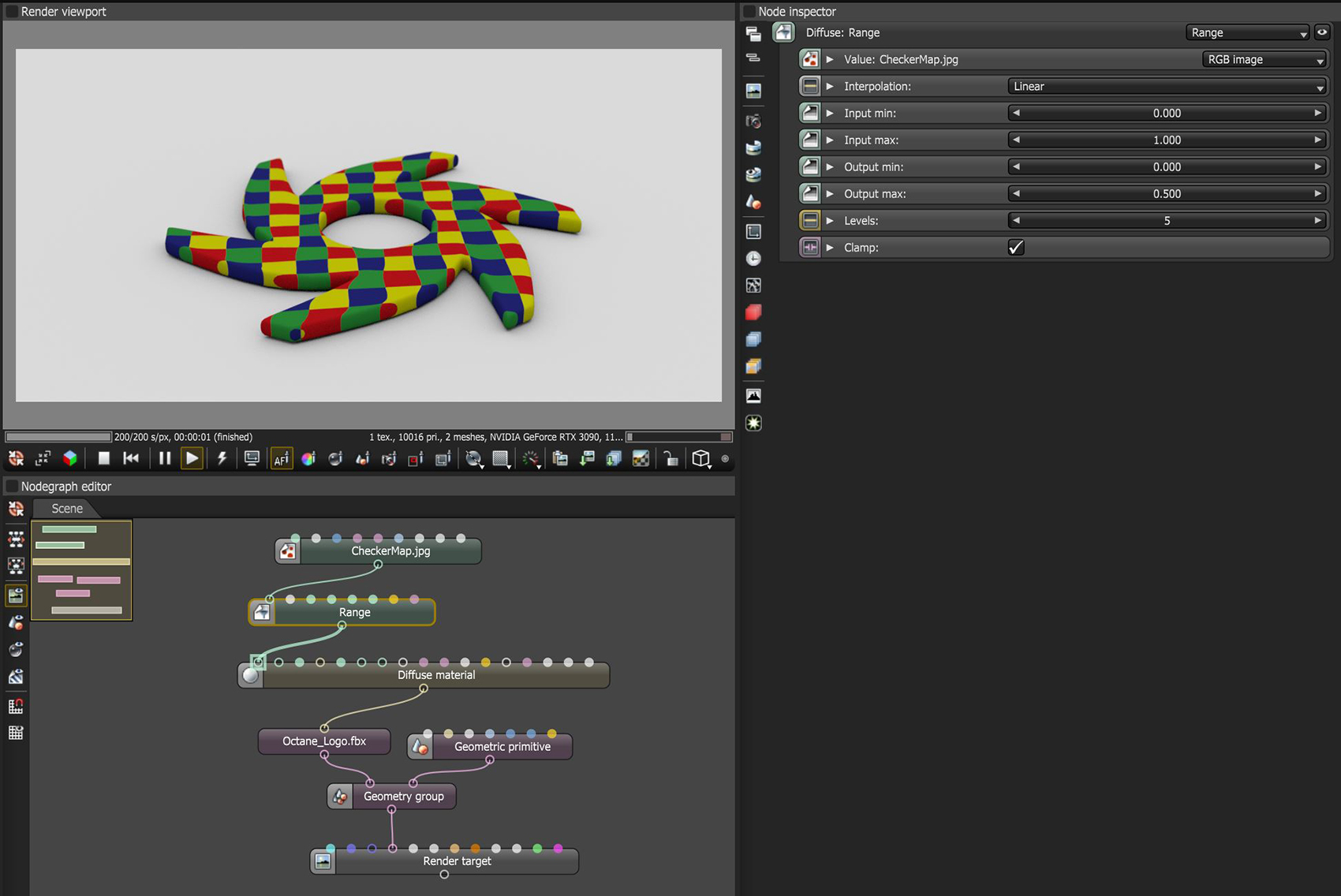
Task: Open the sub-sampling mode dropdown icon
Action: point(501,459)
